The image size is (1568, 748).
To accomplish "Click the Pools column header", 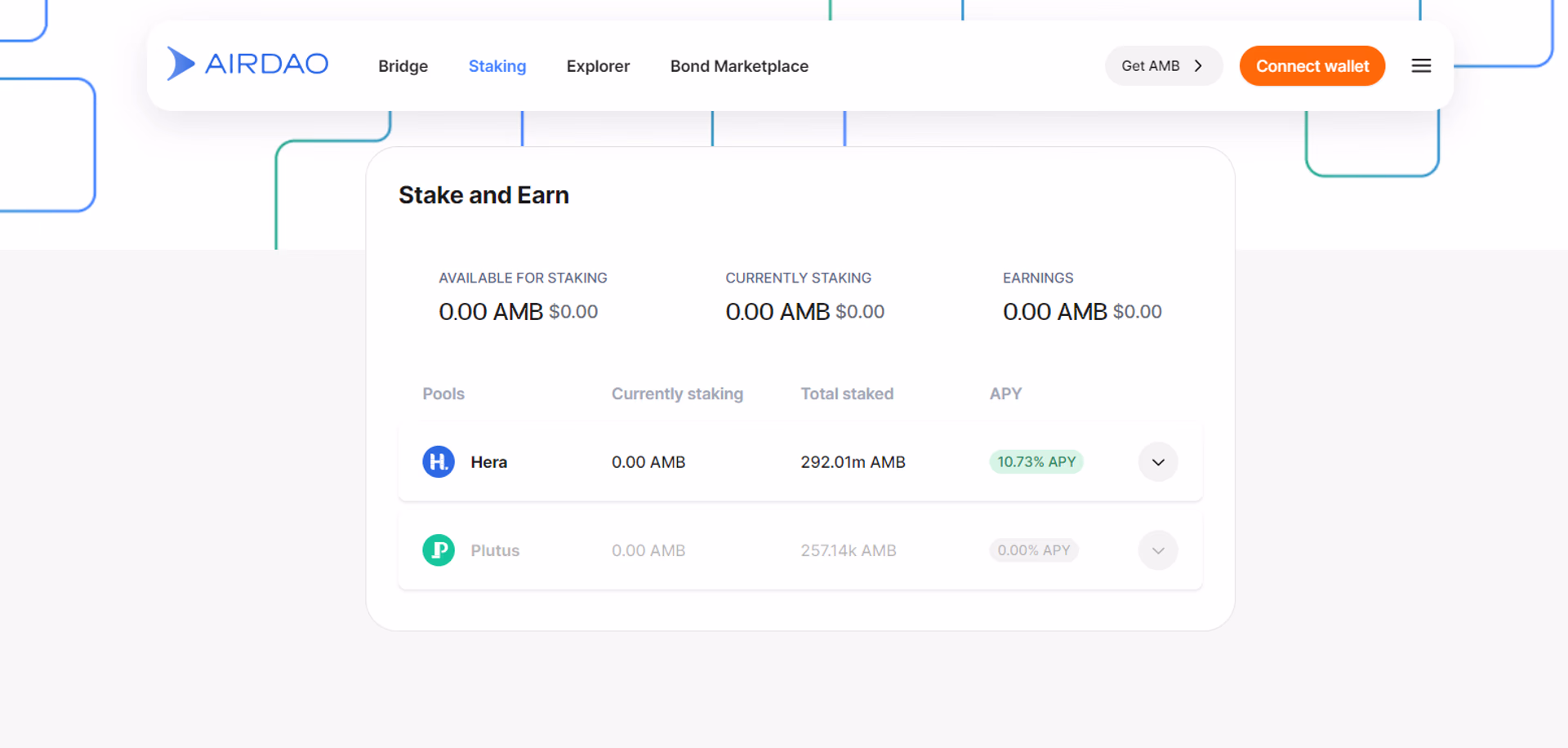I will tap(443, 394).
